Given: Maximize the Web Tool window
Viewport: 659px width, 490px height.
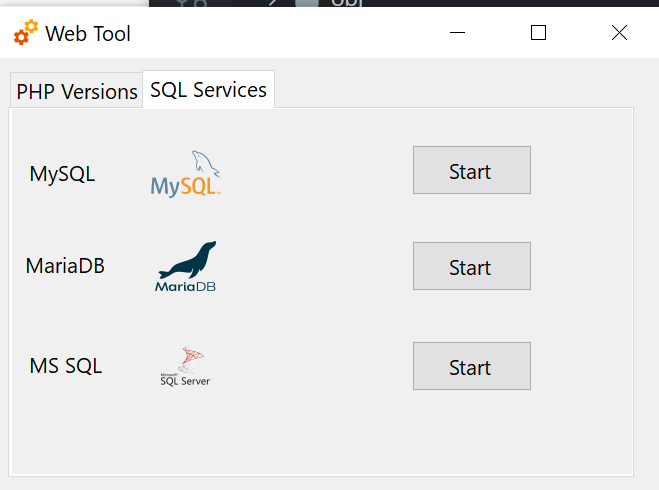Looking at the screenshot, I should pos(538,32).
